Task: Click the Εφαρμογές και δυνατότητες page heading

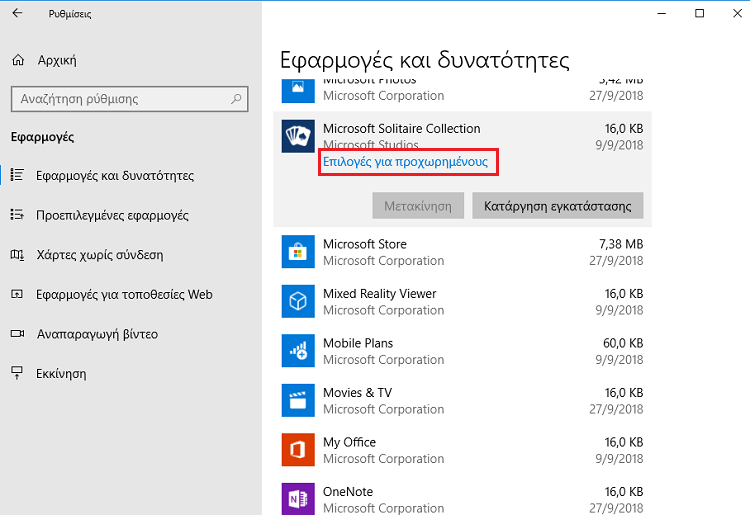Action: click(425, 61)
